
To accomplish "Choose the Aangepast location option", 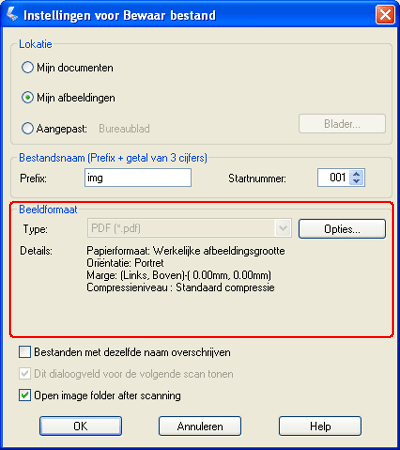I will [28, 128].
